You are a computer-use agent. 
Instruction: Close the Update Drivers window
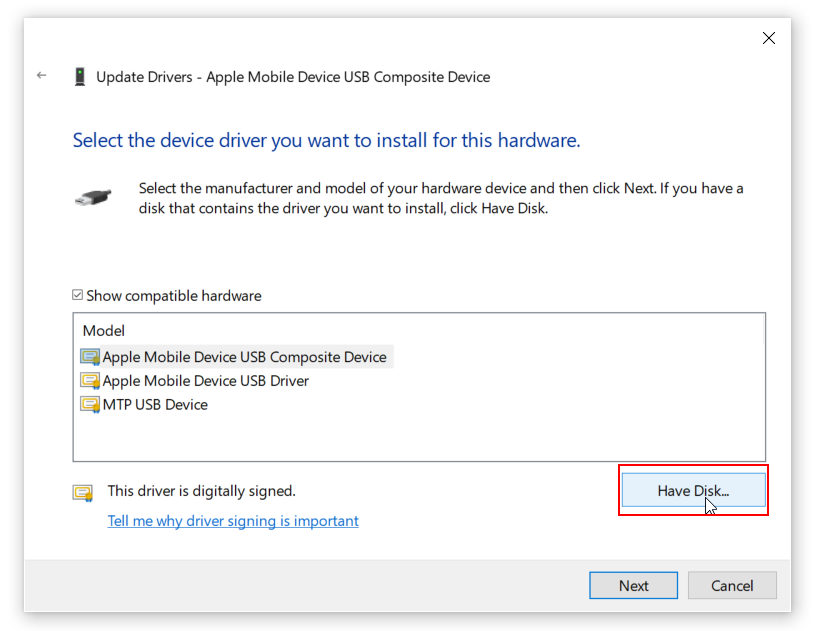768,38
